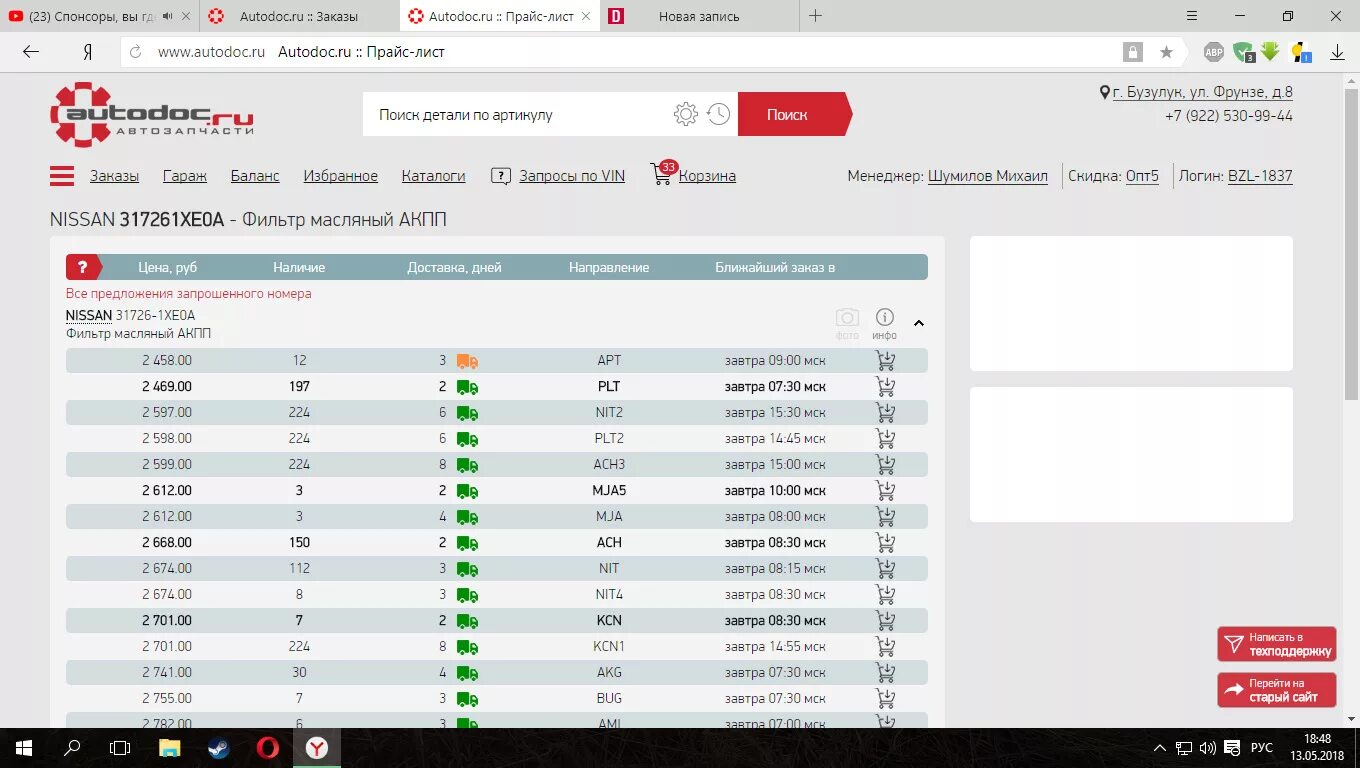Add the NIT2 offer to cart
This screenshot has width=1360, height=768.
tap(885, 413)
